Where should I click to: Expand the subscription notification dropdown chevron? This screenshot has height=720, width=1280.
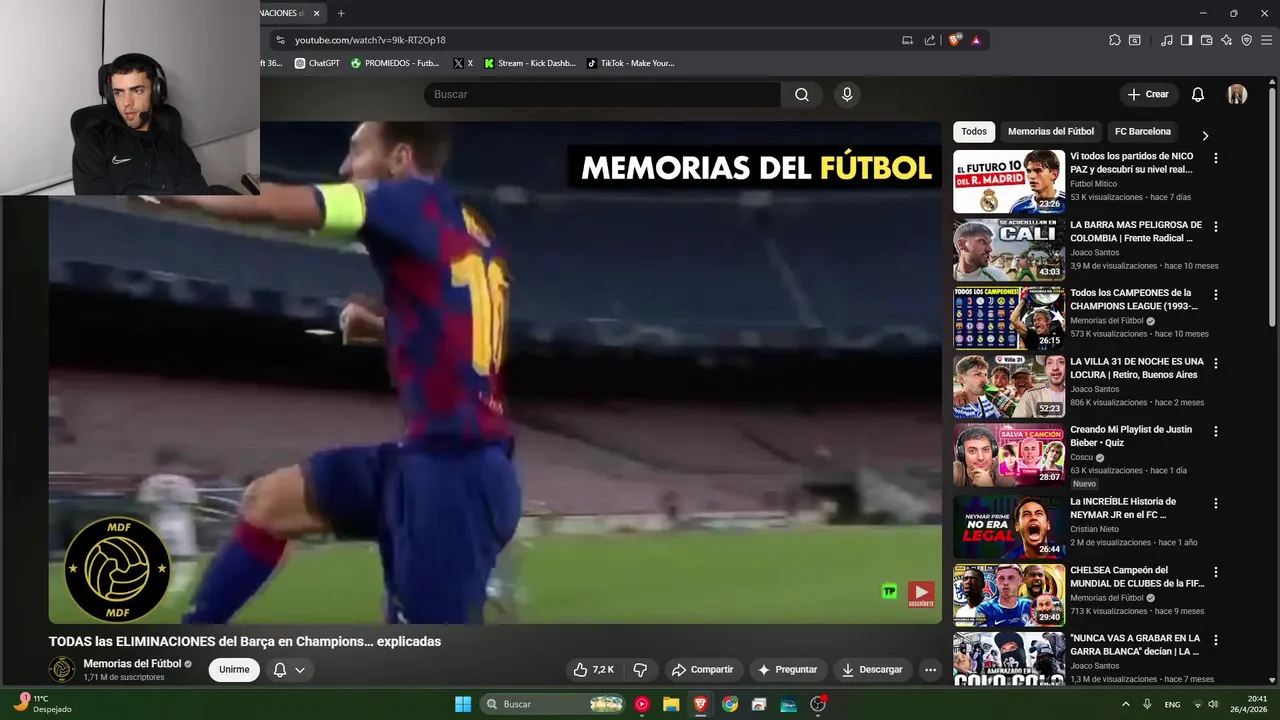click(x=299, y=670)
